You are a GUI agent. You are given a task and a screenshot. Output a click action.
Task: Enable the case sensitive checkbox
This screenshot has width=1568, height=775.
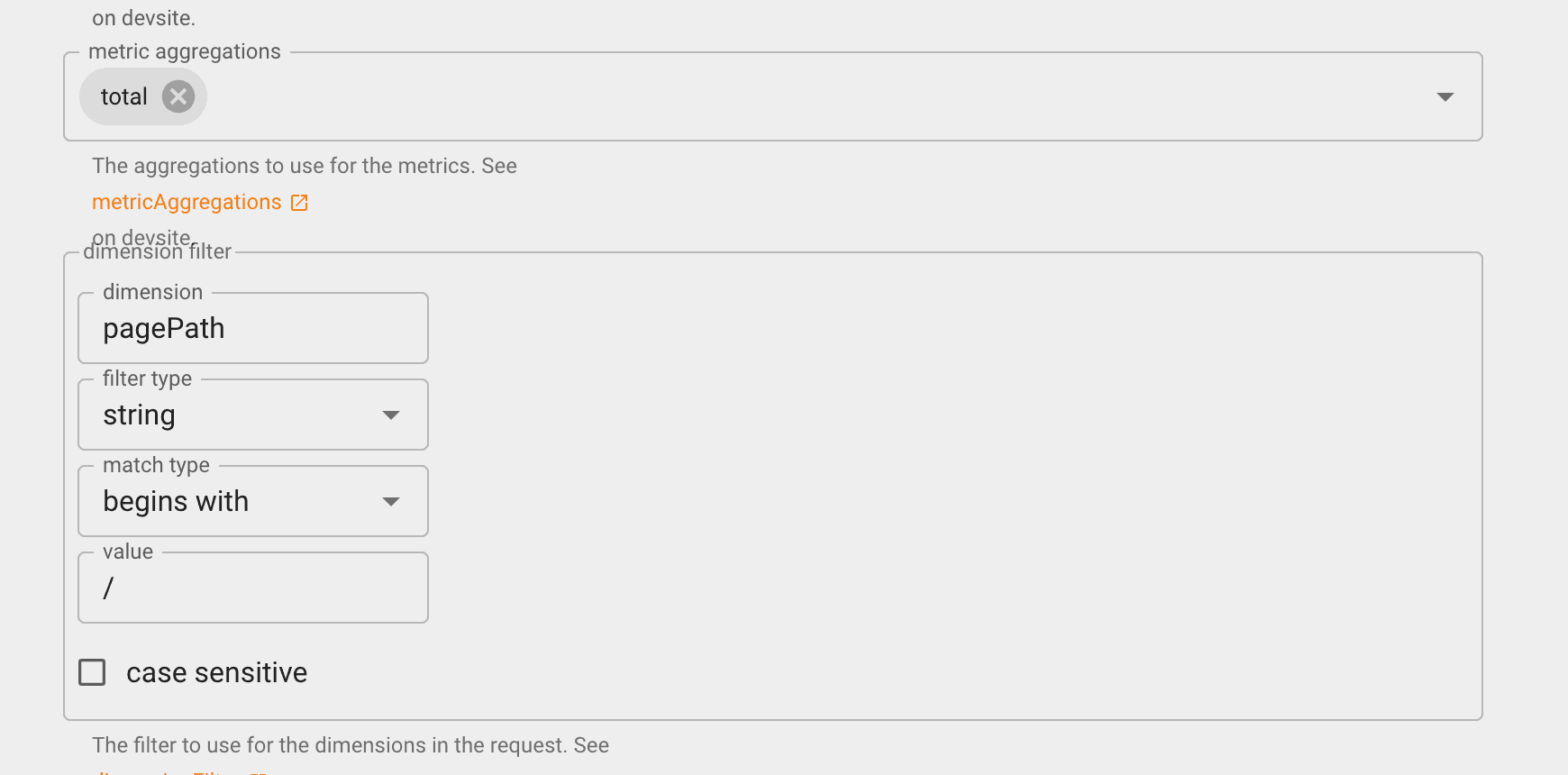92,672
